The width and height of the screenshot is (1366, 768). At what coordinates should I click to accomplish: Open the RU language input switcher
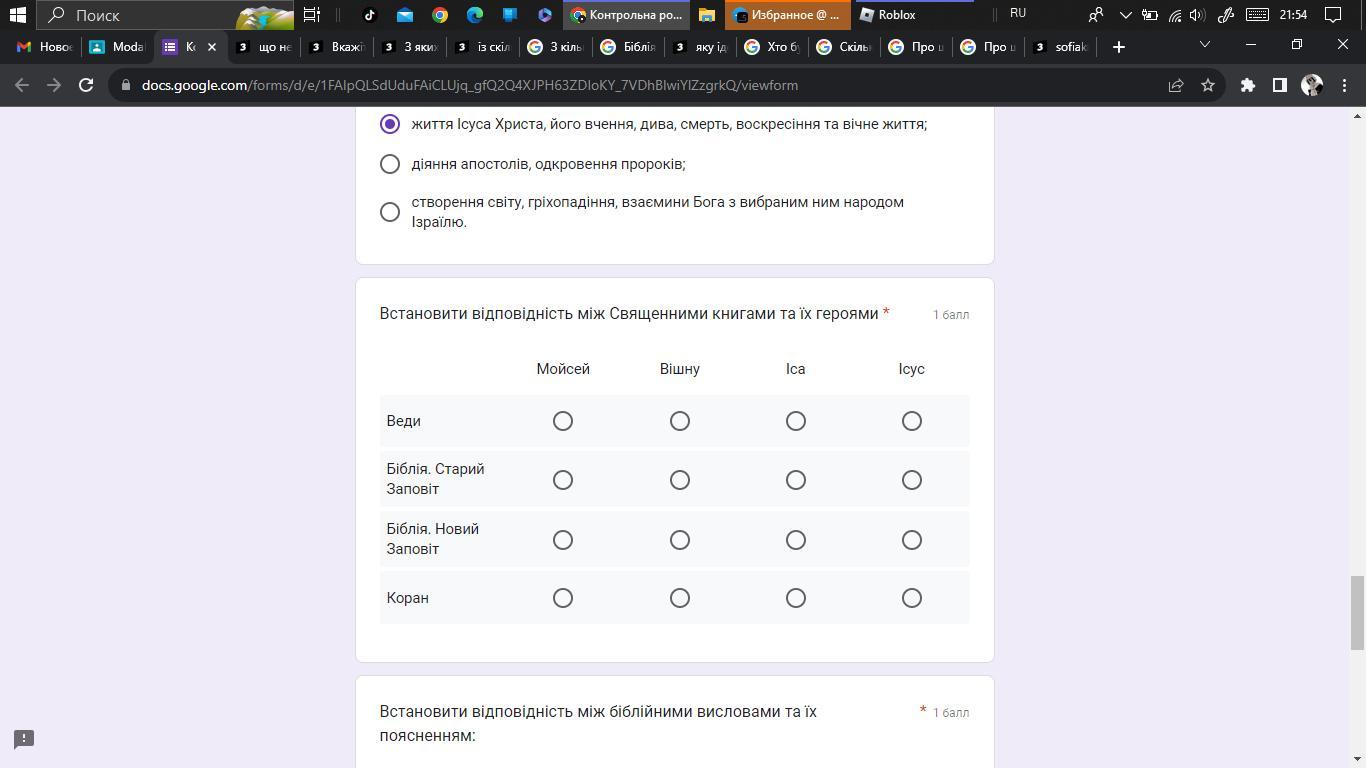1018,14
